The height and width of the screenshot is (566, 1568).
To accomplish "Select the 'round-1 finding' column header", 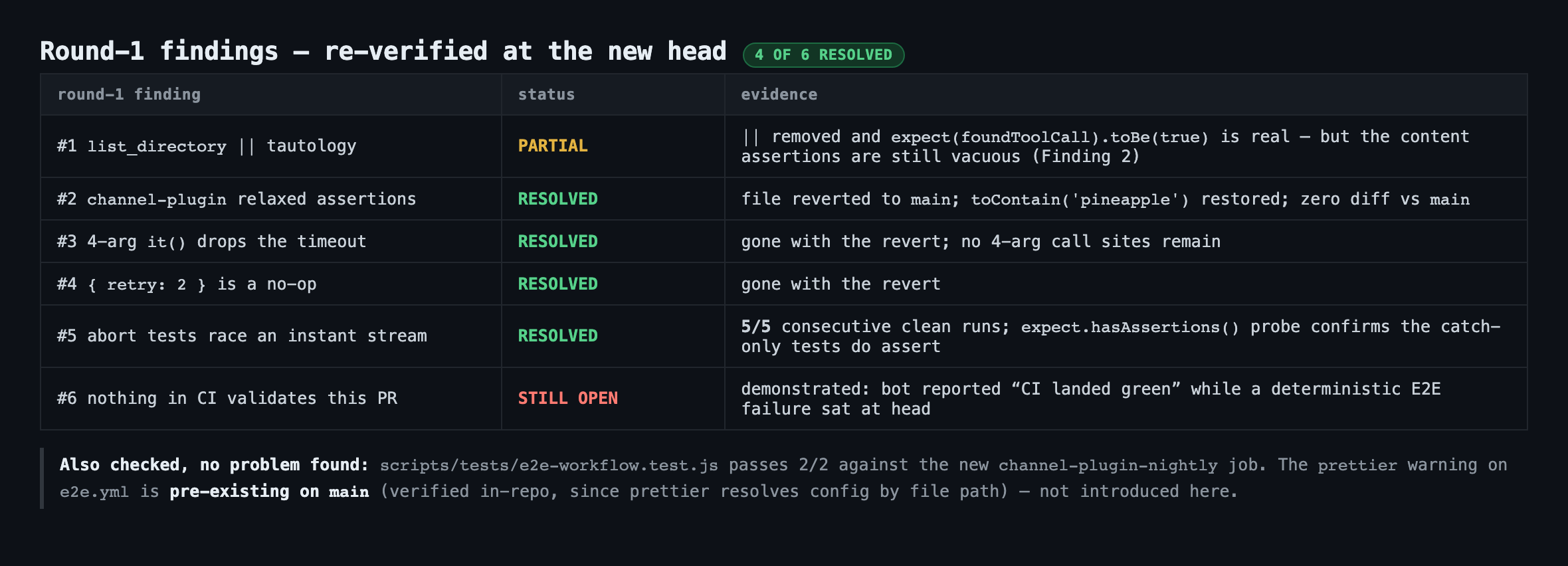I will pos(129,94).
